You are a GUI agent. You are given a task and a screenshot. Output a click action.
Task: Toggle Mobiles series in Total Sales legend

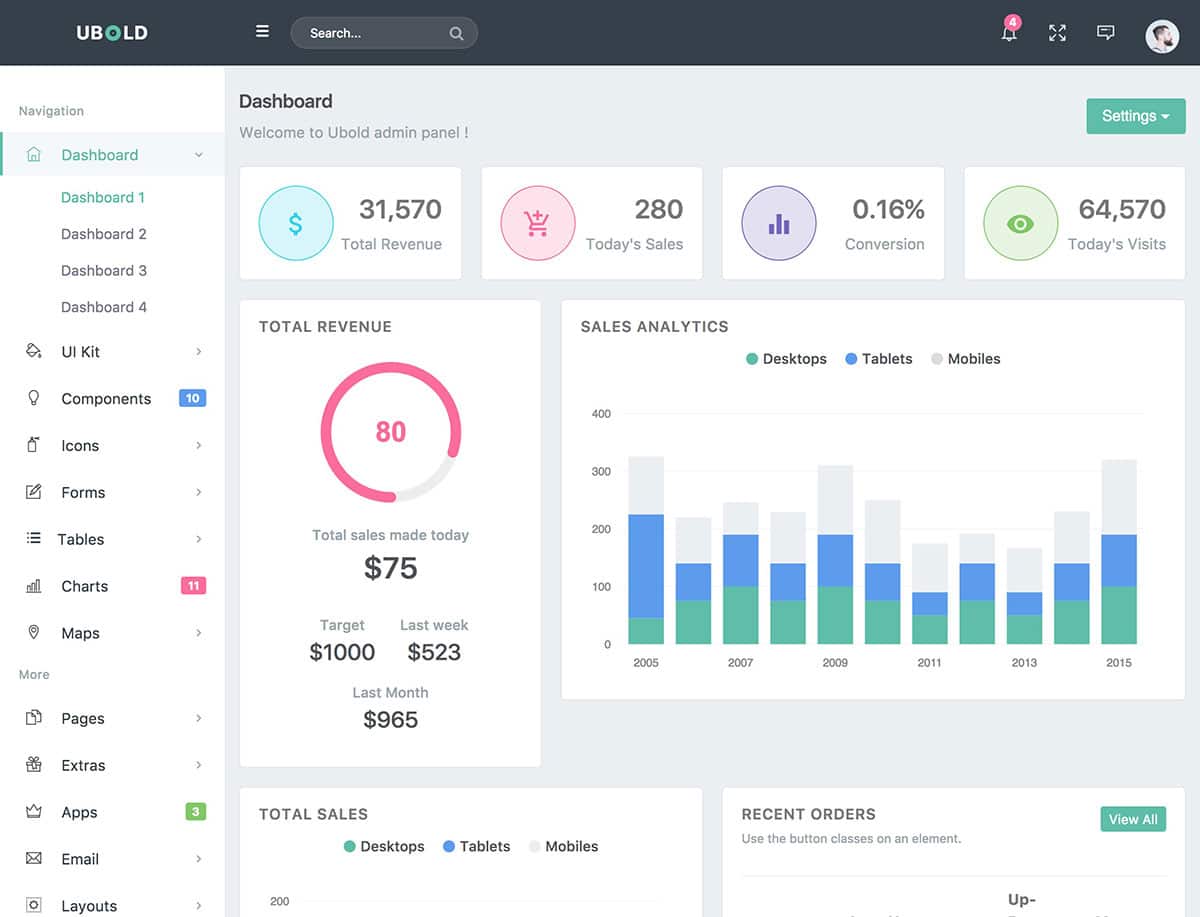click(x=563, y=846)
